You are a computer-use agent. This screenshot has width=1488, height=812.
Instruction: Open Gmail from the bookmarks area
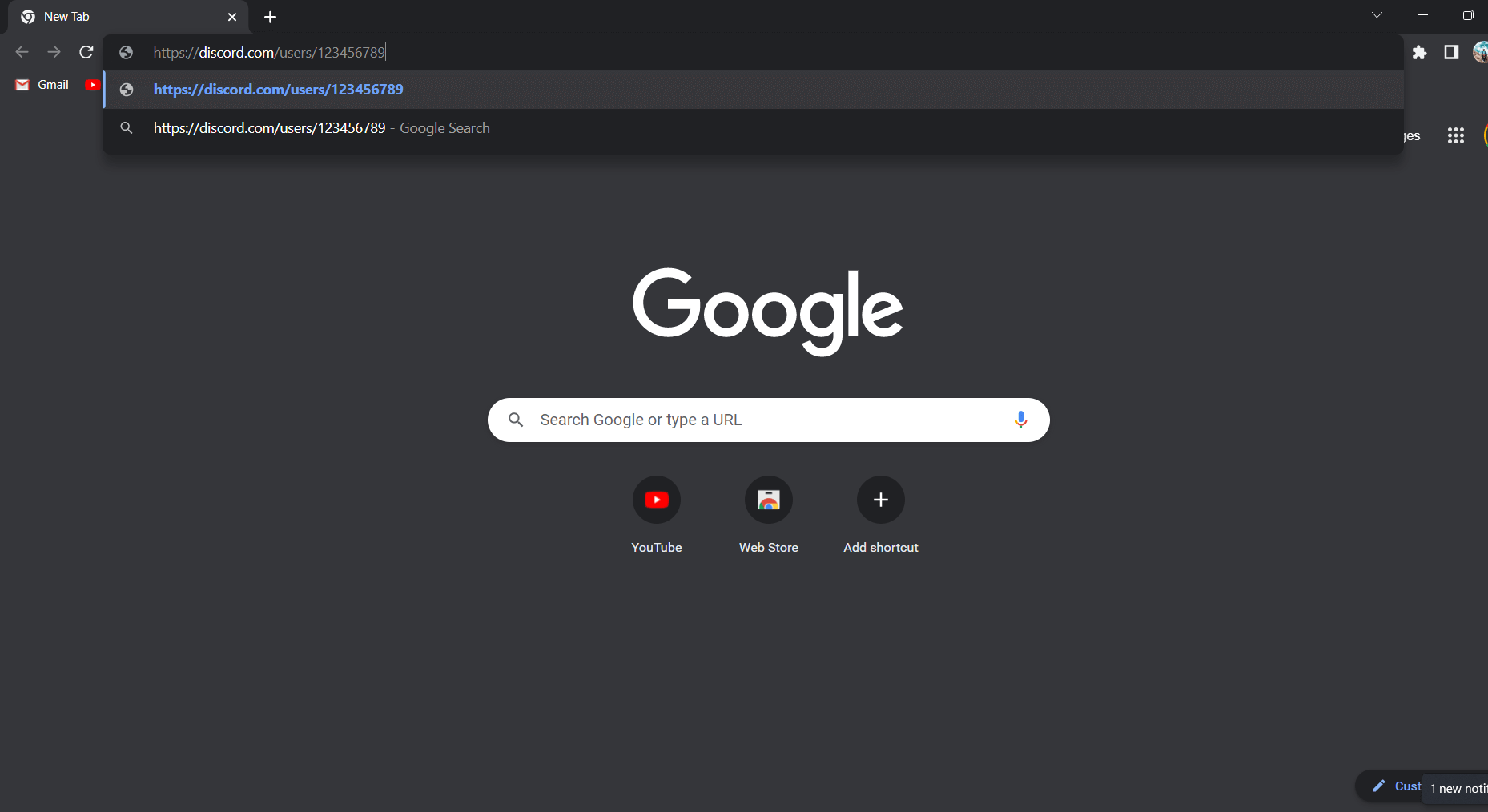pyautogui.click(x=42, y=84)
